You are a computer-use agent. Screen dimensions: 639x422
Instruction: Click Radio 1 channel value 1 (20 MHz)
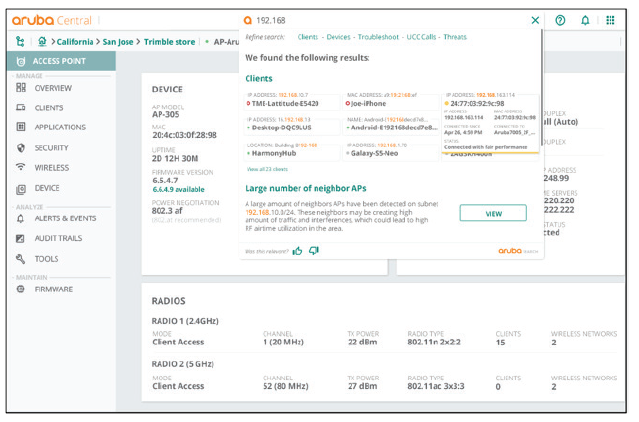click(283, 342)
